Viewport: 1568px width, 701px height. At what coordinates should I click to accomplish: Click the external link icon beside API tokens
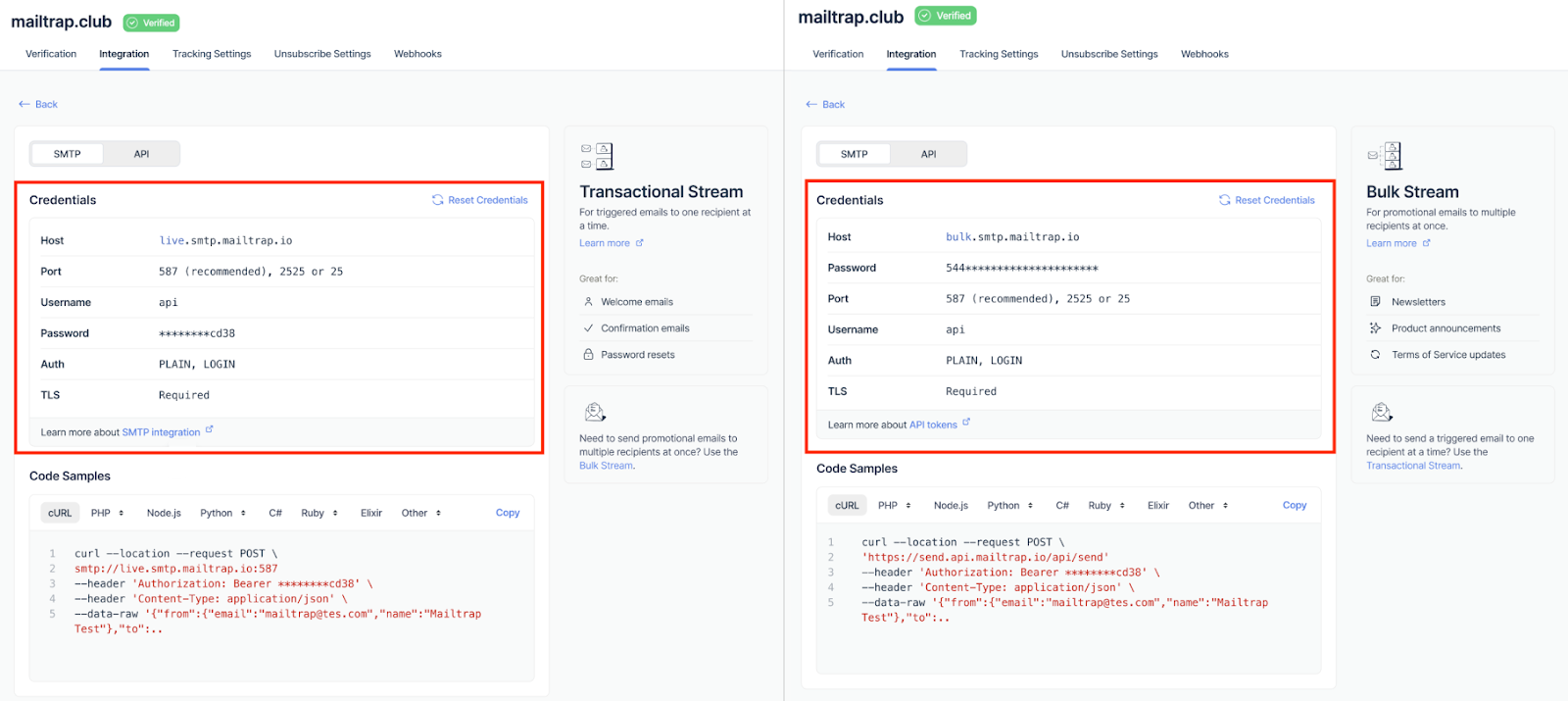(x=966, y=423)
